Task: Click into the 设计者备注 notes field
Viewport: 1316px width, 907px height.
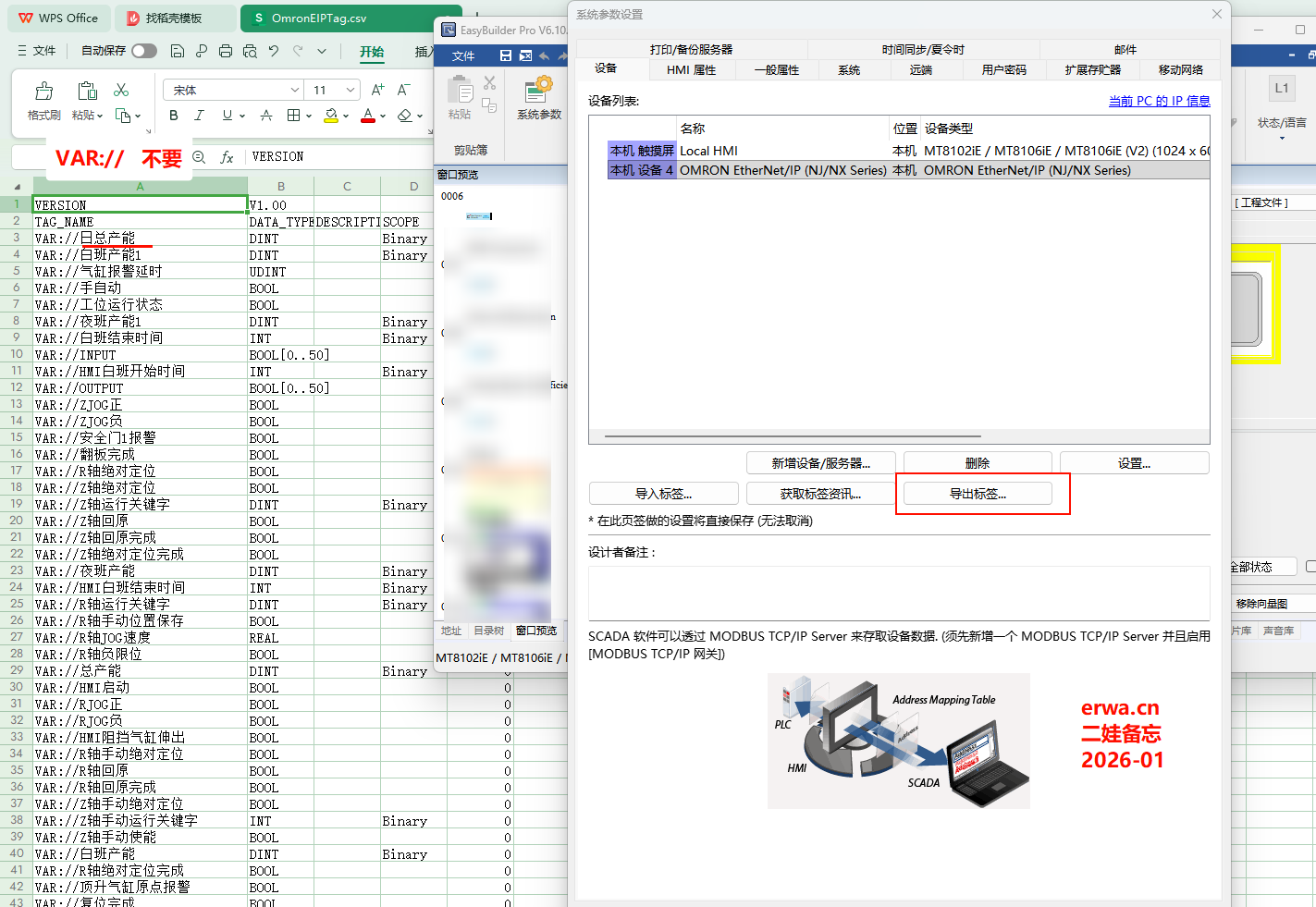Action: (x=899, y=593)
